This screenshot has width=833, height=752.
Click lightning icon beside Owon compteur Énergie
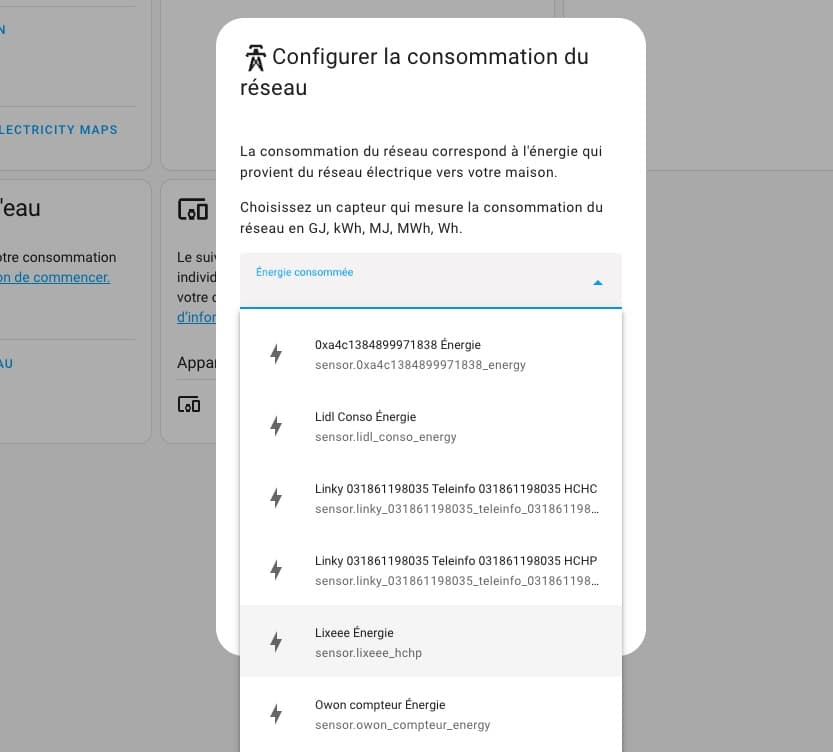coord(276,714)
